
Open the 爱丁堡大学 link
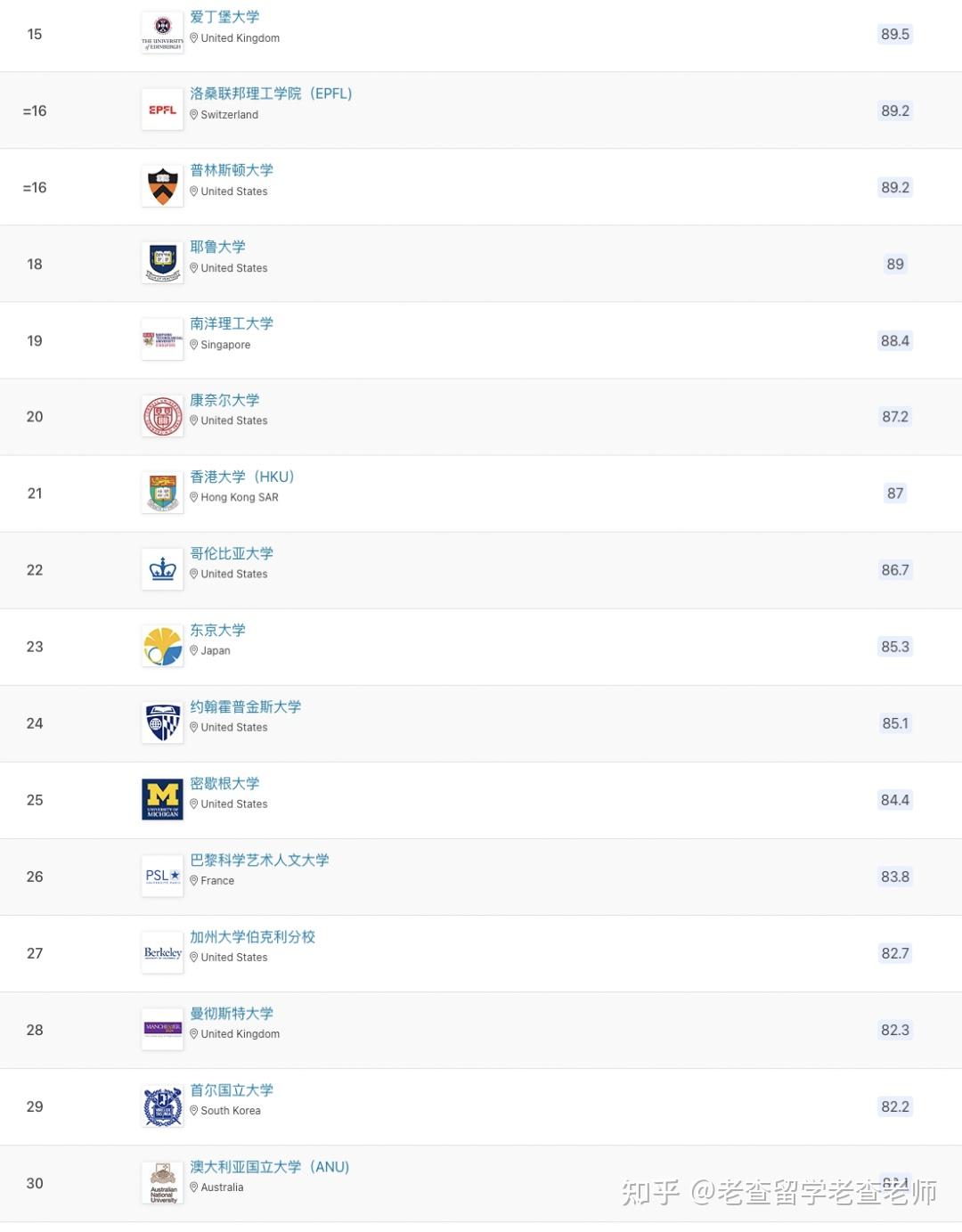coord(224,17)
